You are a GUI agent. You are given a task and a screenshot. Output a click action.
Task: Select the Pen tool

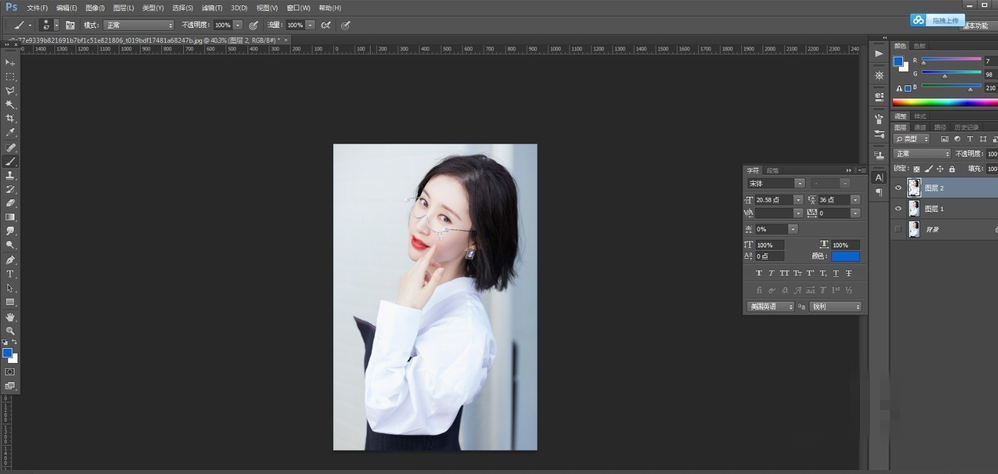point(11,259)
